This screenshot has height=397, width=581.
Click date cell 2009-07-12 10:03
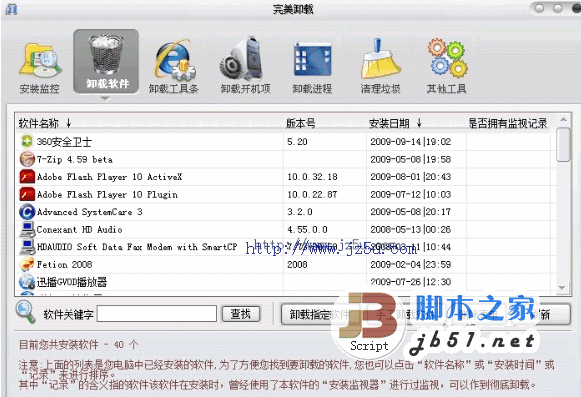coord(411,194)
